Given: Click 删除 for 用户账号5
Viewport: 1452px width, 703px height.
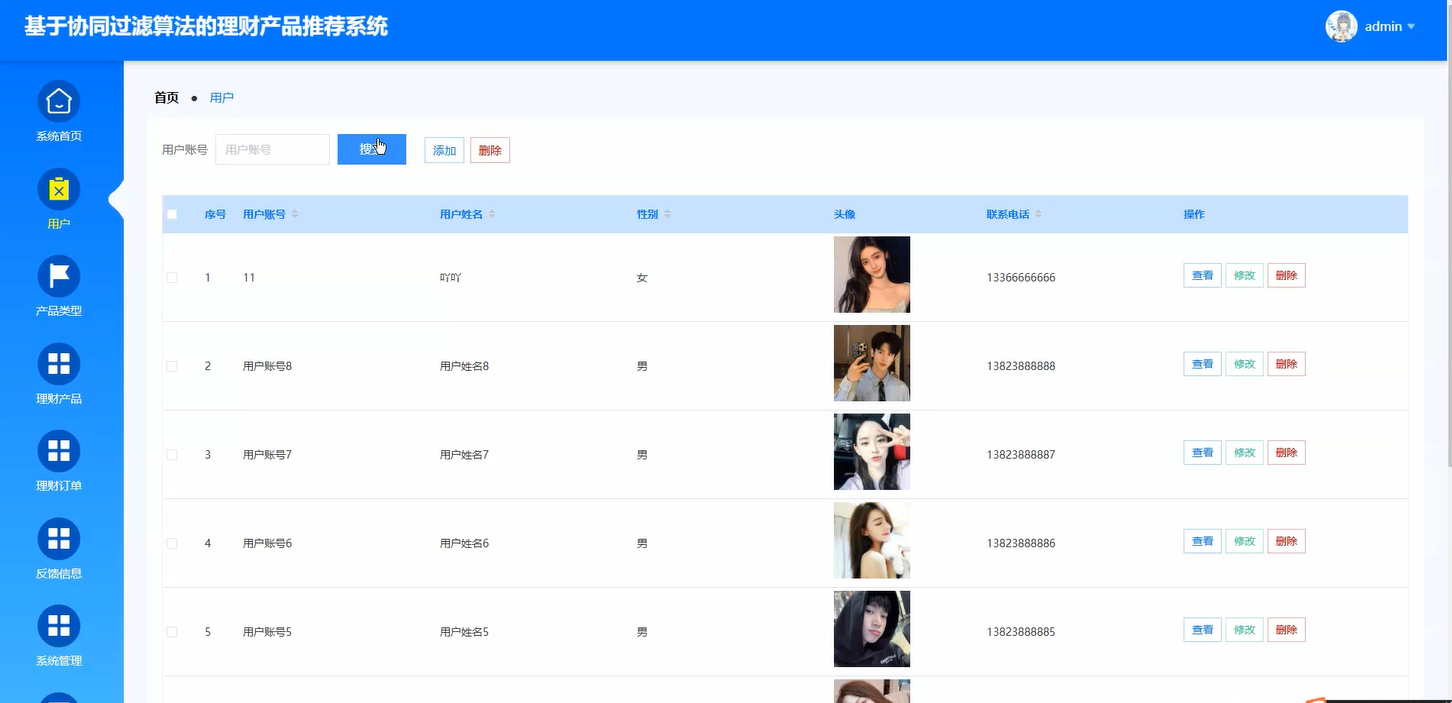Looking at the screenshot, I should [1286, 630].
